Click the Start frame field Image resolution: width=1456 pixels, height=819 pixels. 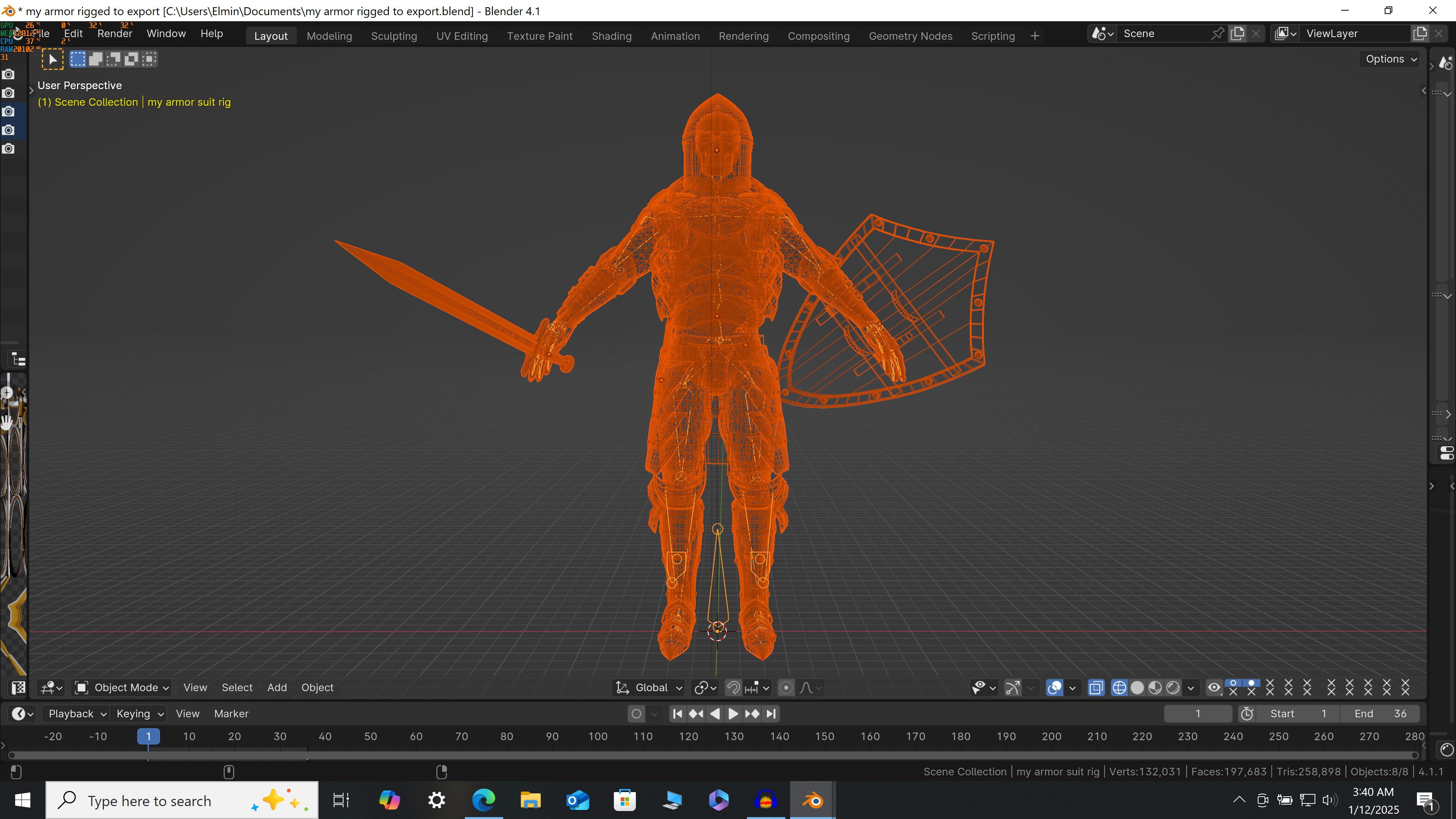click(1298, 714)
